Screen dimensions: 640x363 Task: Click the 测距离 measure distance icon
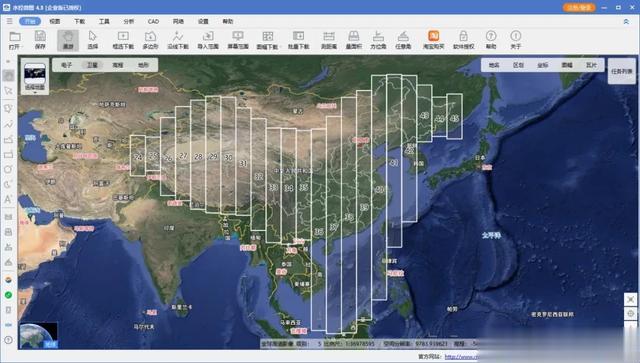click(x=329, y=40)
